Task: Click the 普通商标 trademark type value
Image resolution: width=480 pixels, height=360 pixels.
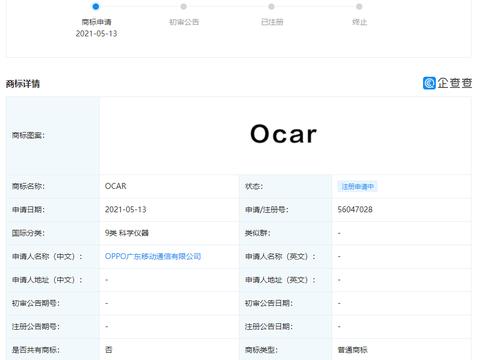Action: tap(352, 350)
